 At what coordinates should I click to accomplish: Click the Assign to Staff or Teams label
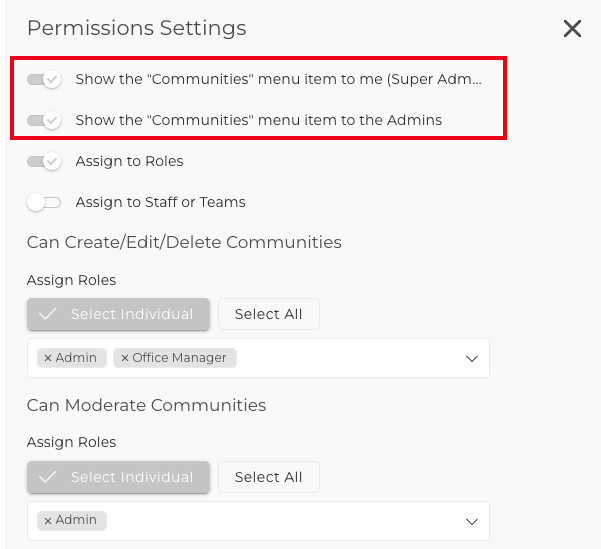click(161, 202)
